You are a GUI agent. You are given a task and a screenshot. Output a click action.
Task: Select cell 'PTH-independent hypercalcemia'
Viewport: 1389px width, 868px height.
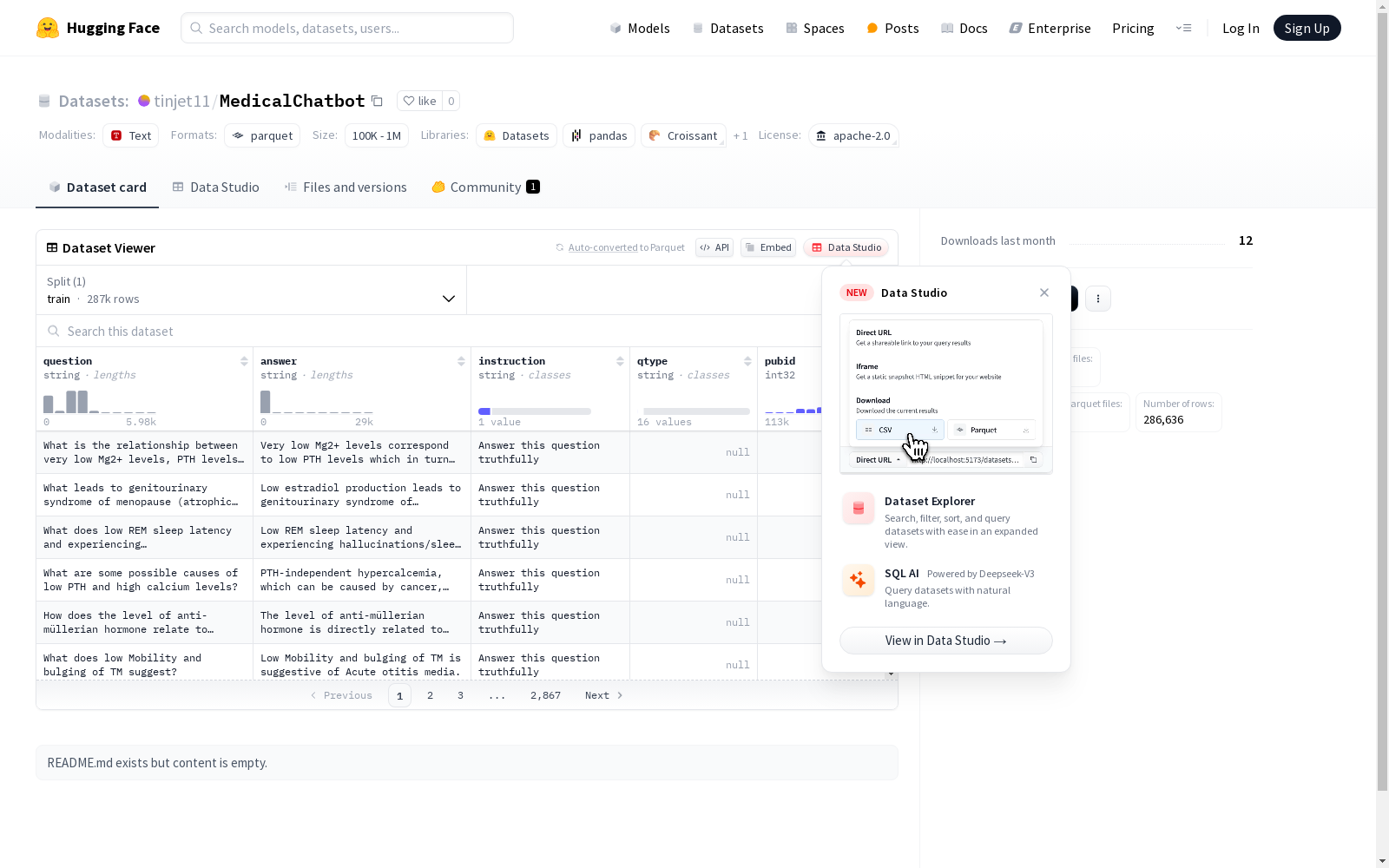click(361, 580)
